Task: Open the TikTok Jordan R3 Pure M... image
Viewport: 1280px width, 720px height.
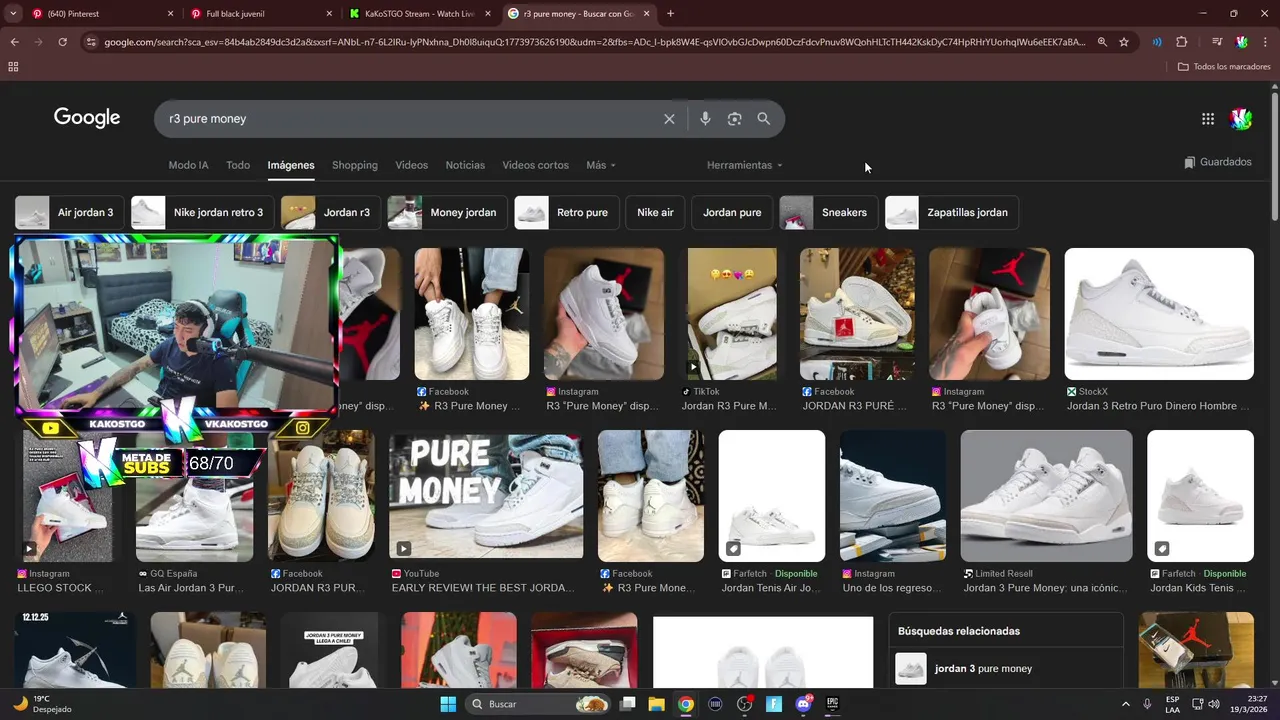Action: [x=732, y=314]
